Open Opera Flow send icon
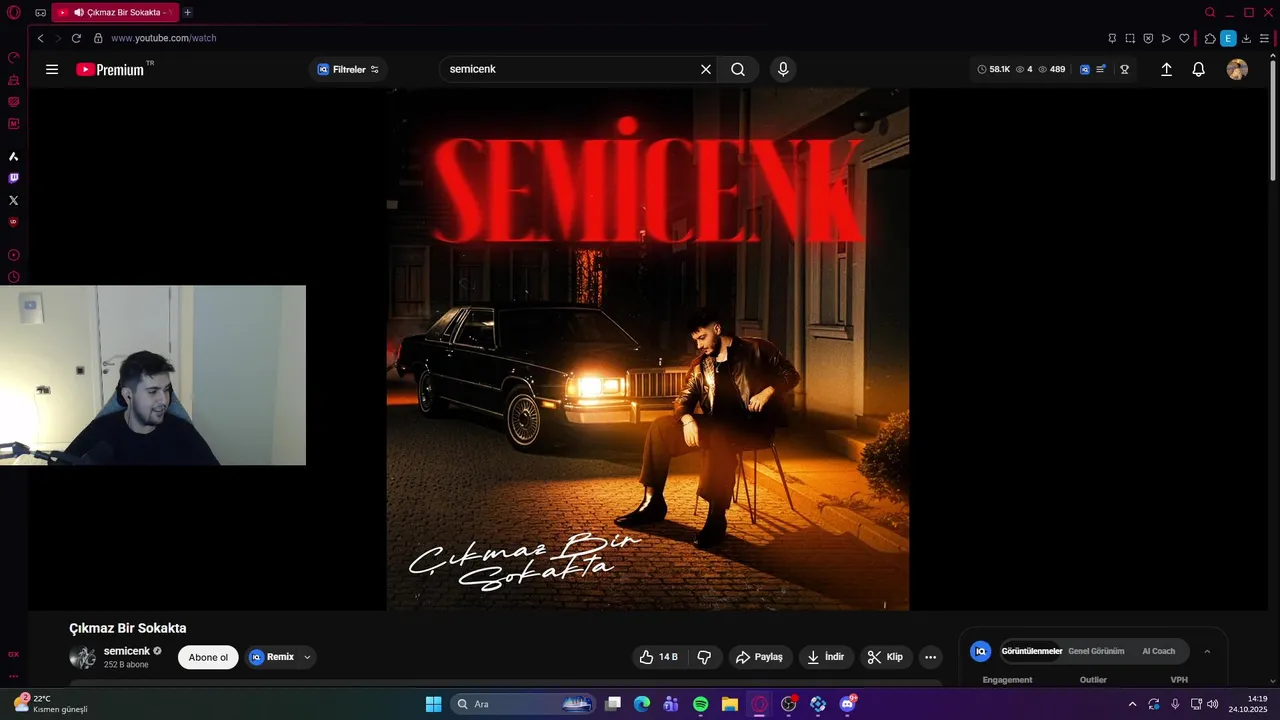This screenshot has width=1280, height=720. pyautogui.click(x=1166, y=38)
